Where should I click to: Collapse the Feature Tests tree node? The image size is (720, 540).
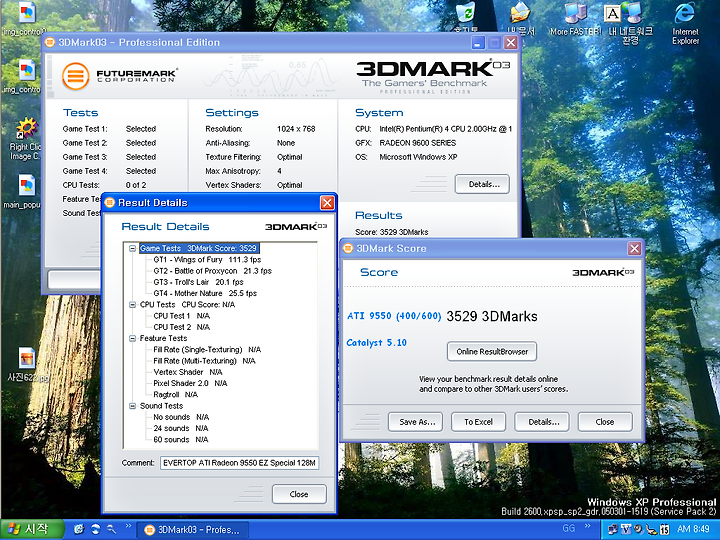tap(132, 338)
